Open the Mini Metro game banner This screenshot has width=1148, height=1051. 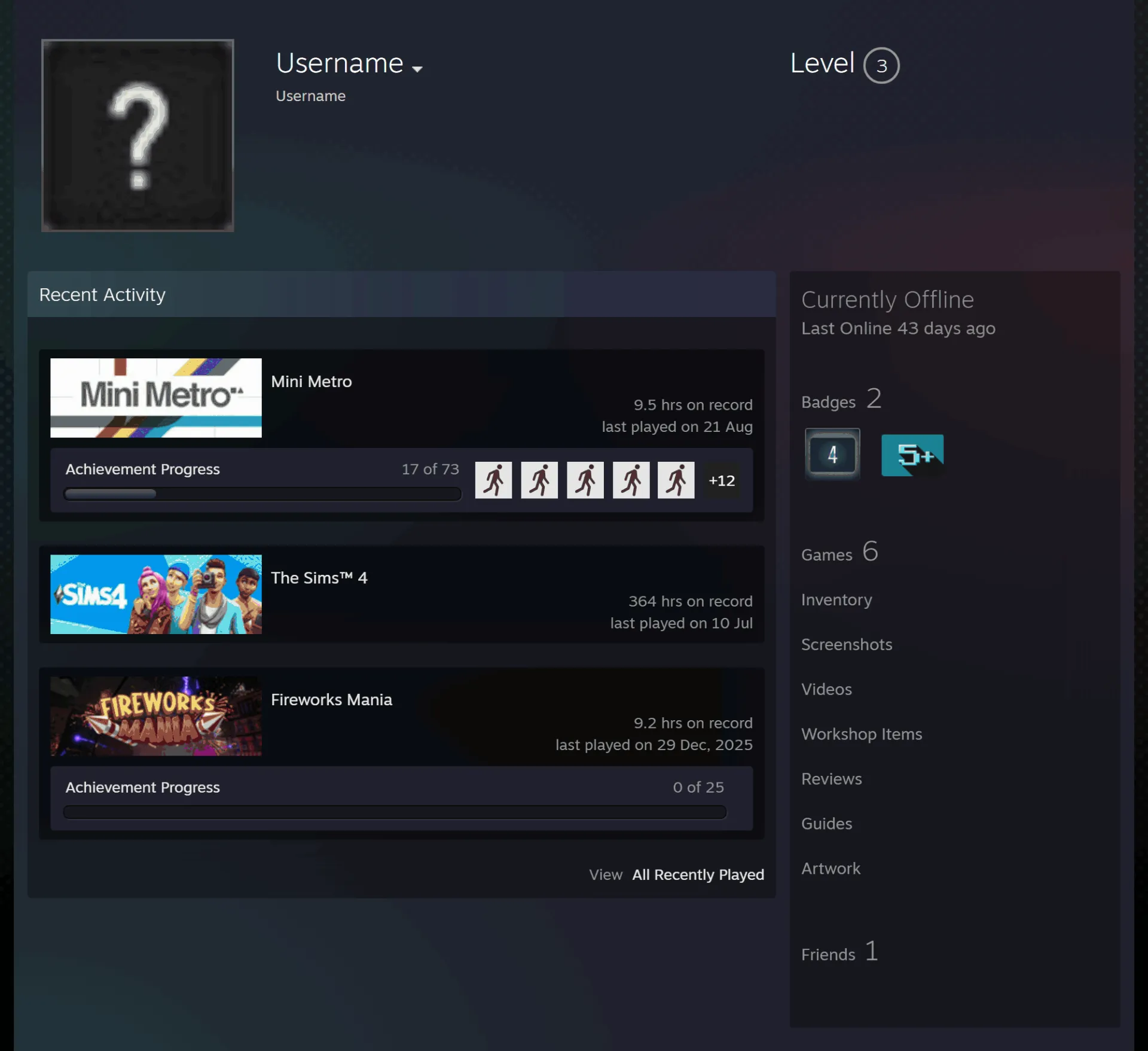(156, 398)
